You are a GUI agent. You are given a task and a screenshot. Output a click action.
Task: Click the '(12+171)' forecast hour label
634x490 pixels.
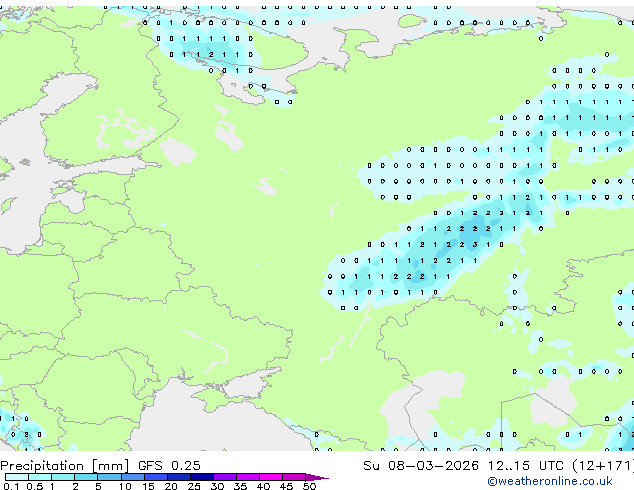pos(603,466)
